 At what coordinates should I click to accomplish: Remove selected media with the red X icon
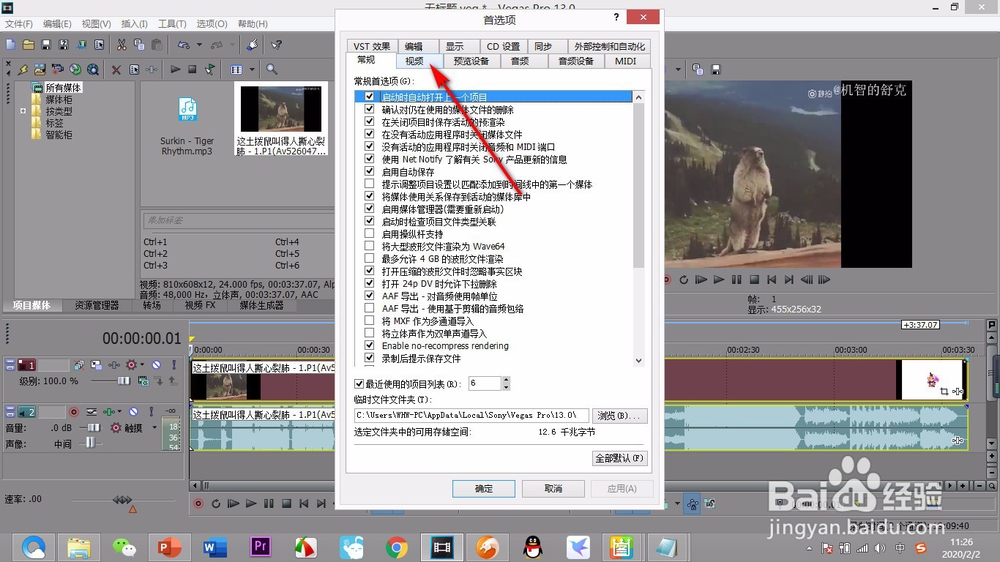[x=116, y=70]
